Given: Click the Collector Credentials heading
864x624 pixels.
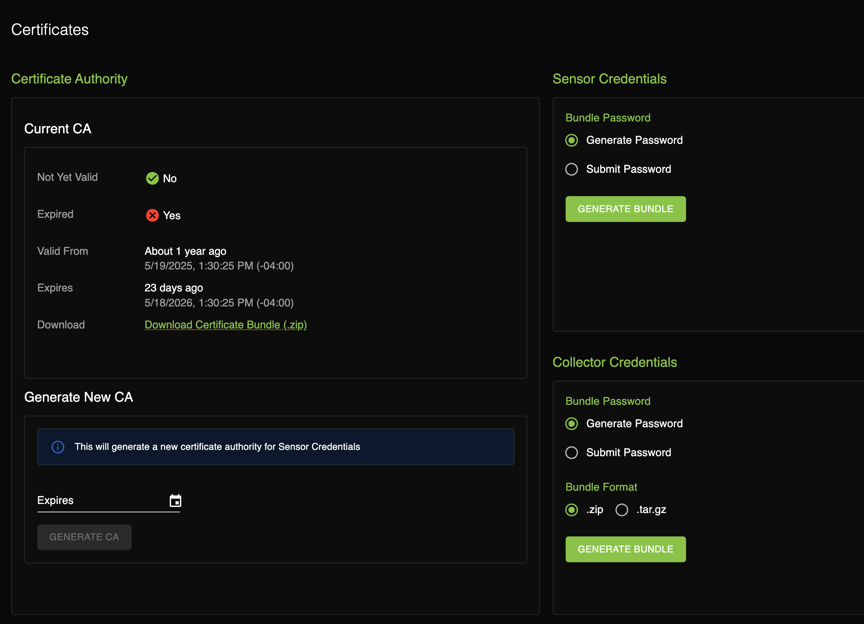Looking at the screenshot, I should pyautogui.click(x=614, y=362).
